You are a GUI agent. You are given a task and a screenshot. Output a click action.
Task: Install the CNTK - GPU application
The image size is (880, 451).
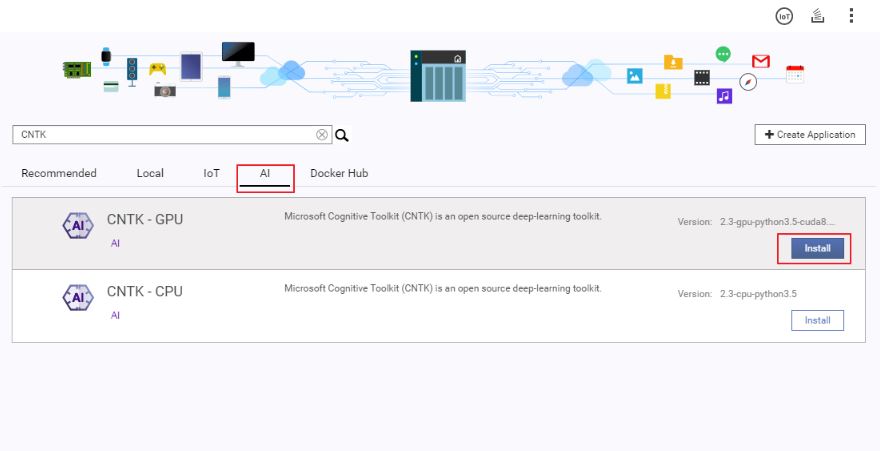click(x=817, y=248)
